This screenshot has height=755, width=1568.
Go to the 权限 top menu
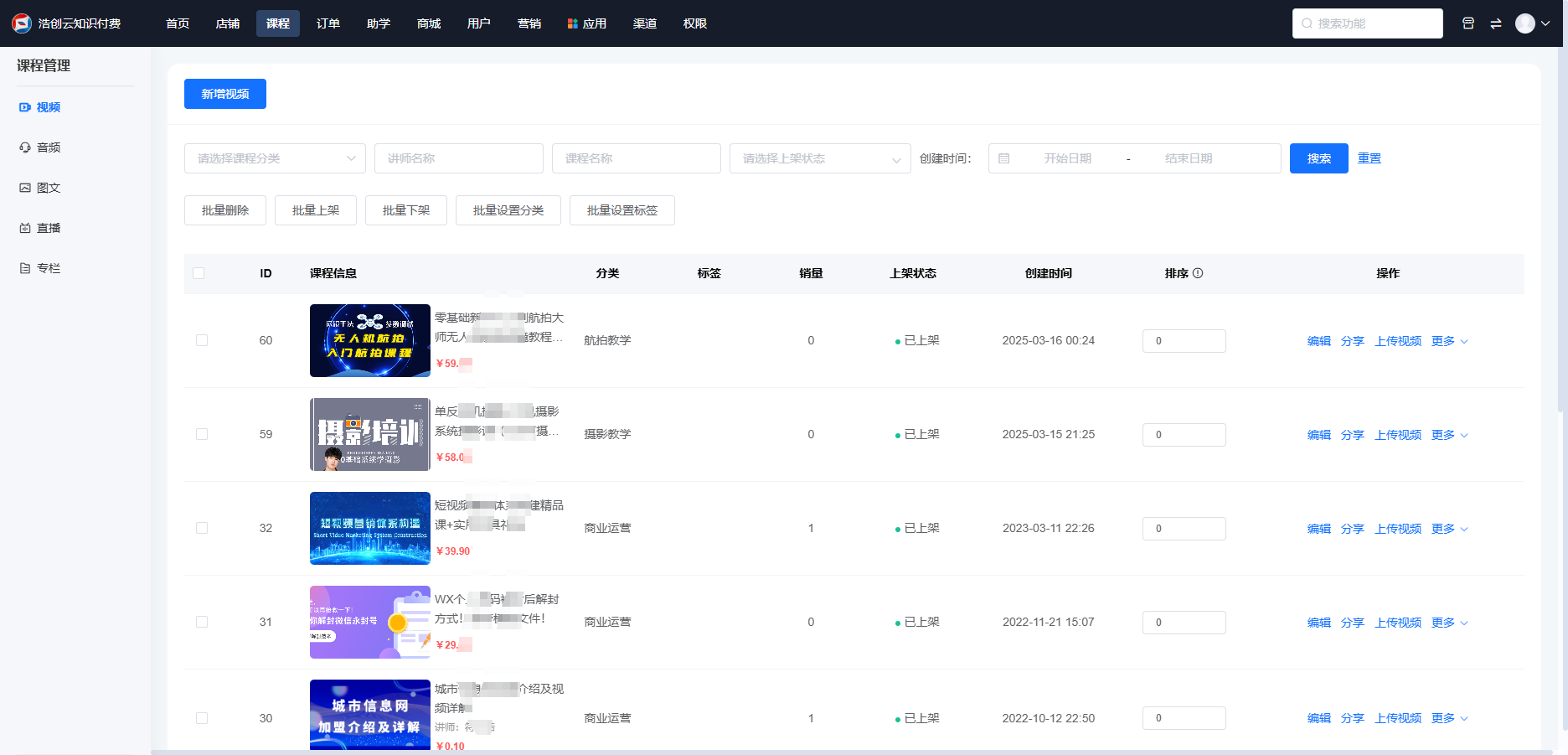[x=695, y=23]
